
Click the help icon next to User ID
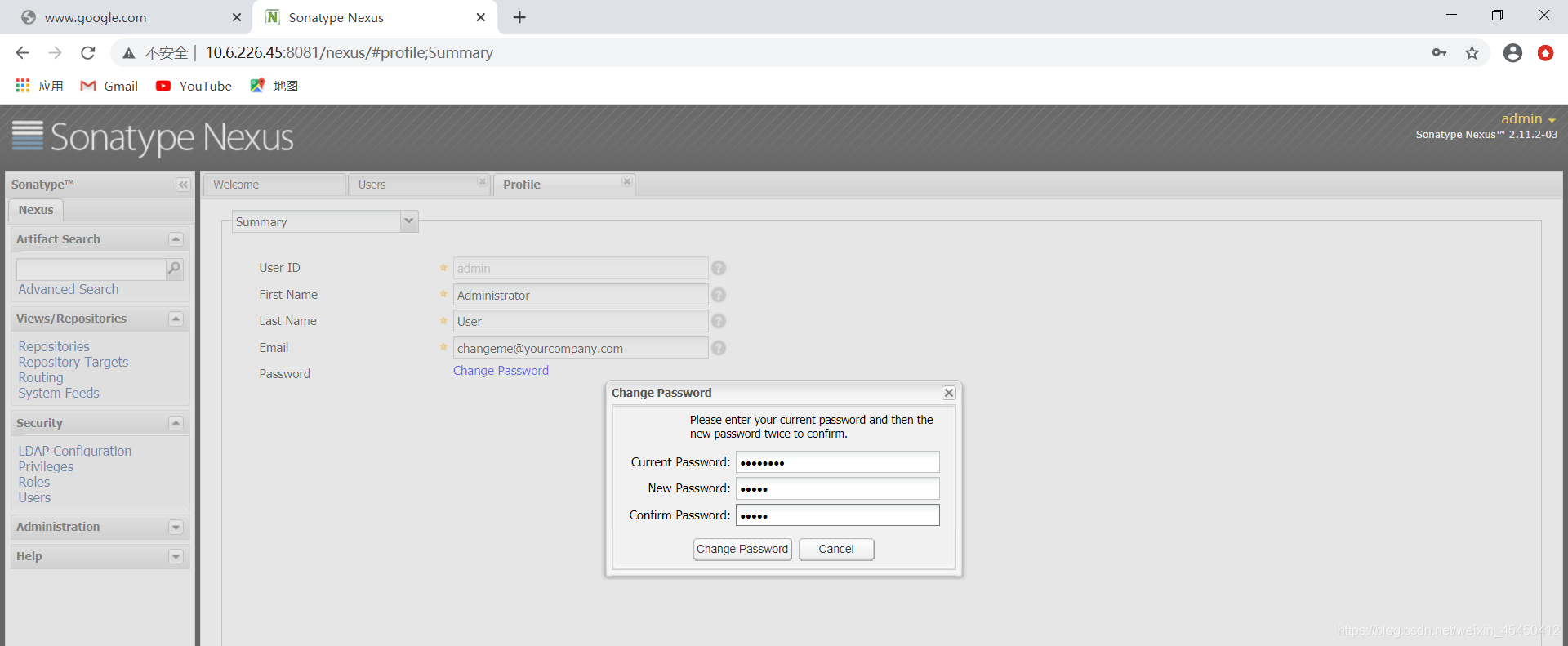719,268
